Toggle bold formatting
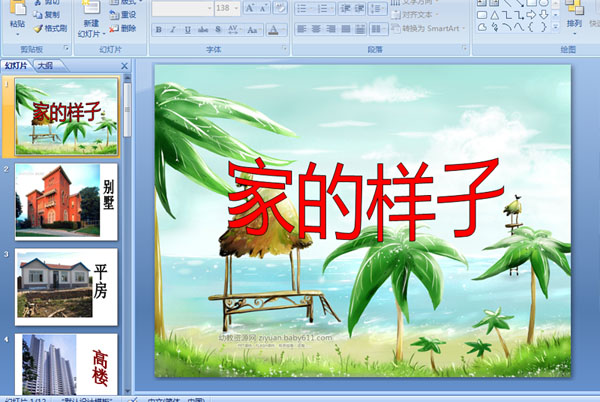Viewport: 600px width, 402px height. [x=158, y=30]
